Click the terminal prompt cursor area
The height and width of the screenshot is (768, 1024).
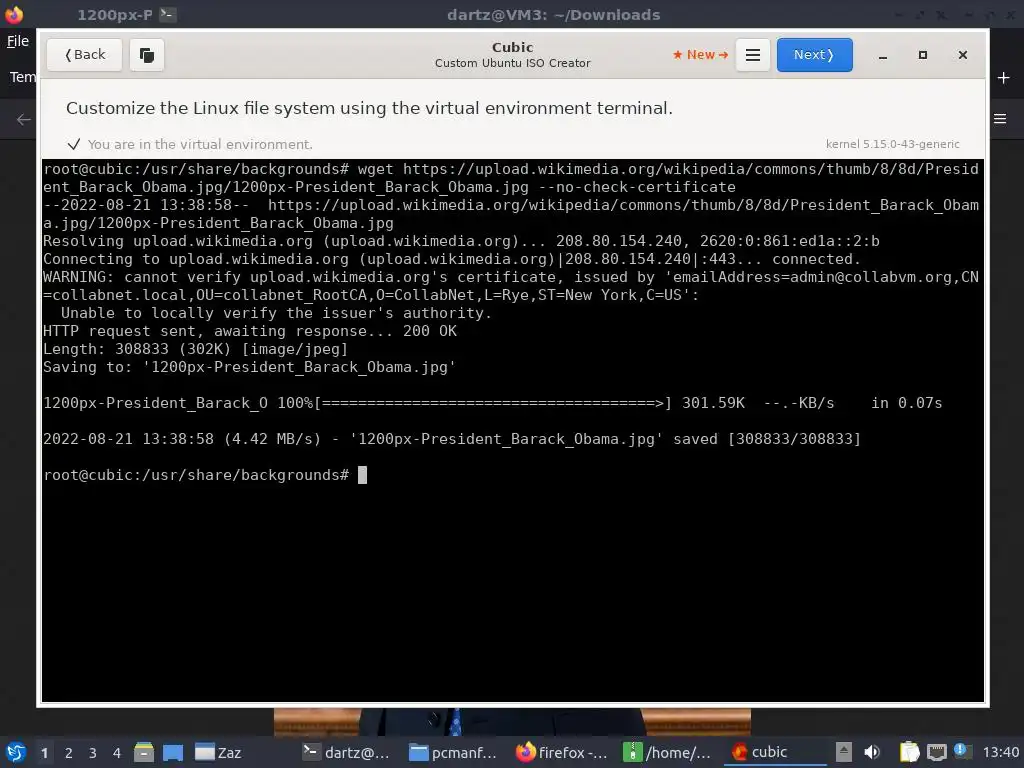pyautogui.click(x=362, y=475)
